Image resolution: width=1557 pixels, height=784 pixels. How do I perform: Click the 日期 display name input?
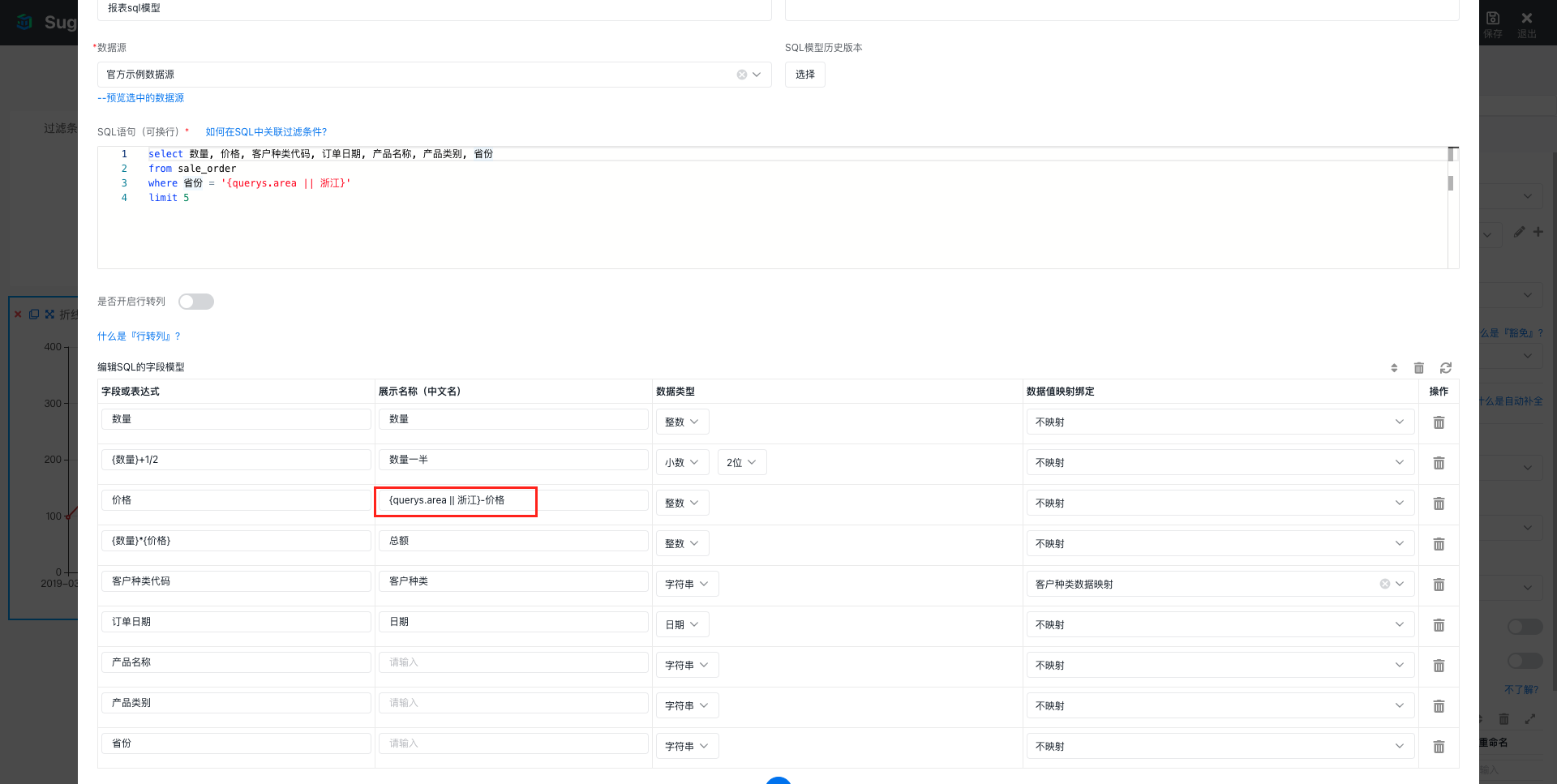pos(513,622)
